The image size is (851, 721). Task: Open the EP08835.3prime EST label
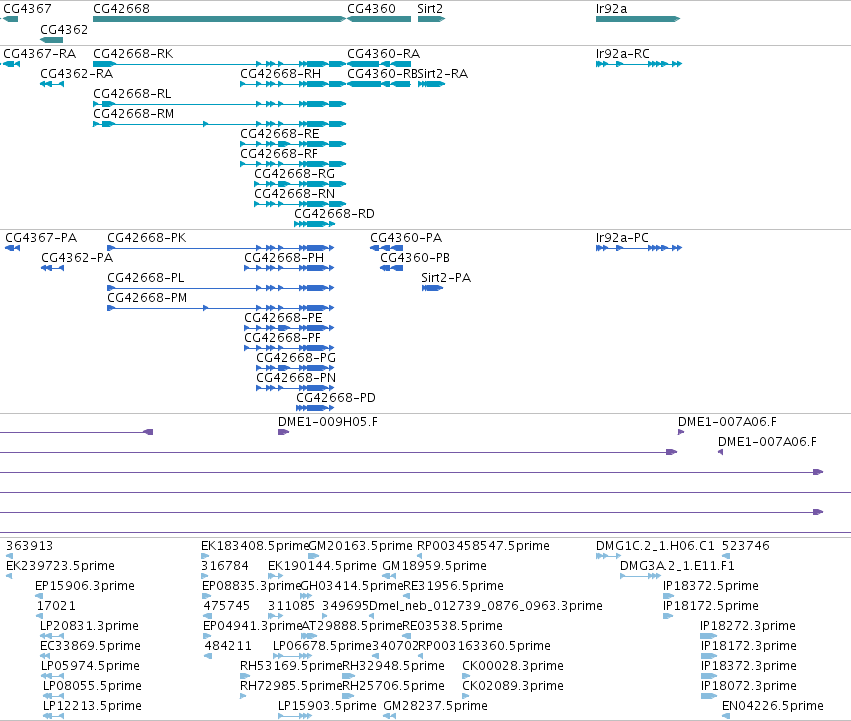[251, 586]
